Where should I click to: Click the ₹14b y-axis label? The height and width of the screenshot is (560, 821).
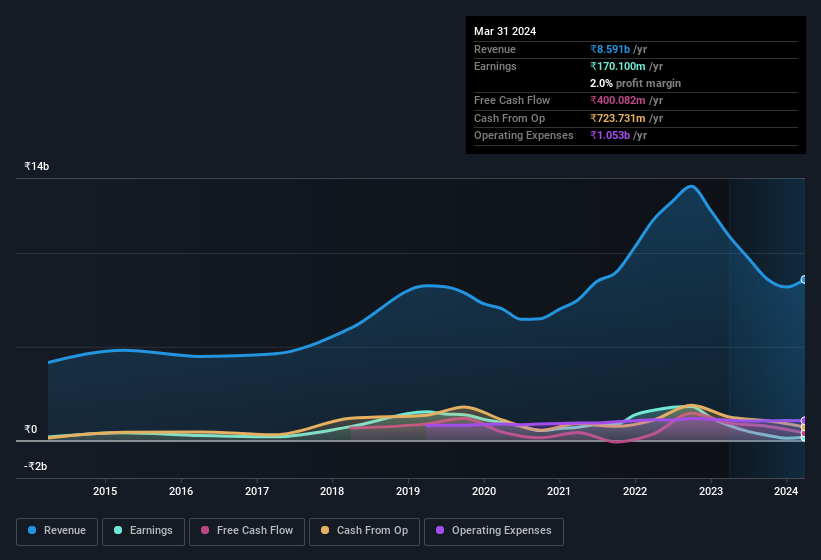pyautogui.click(x=37, y=166)
